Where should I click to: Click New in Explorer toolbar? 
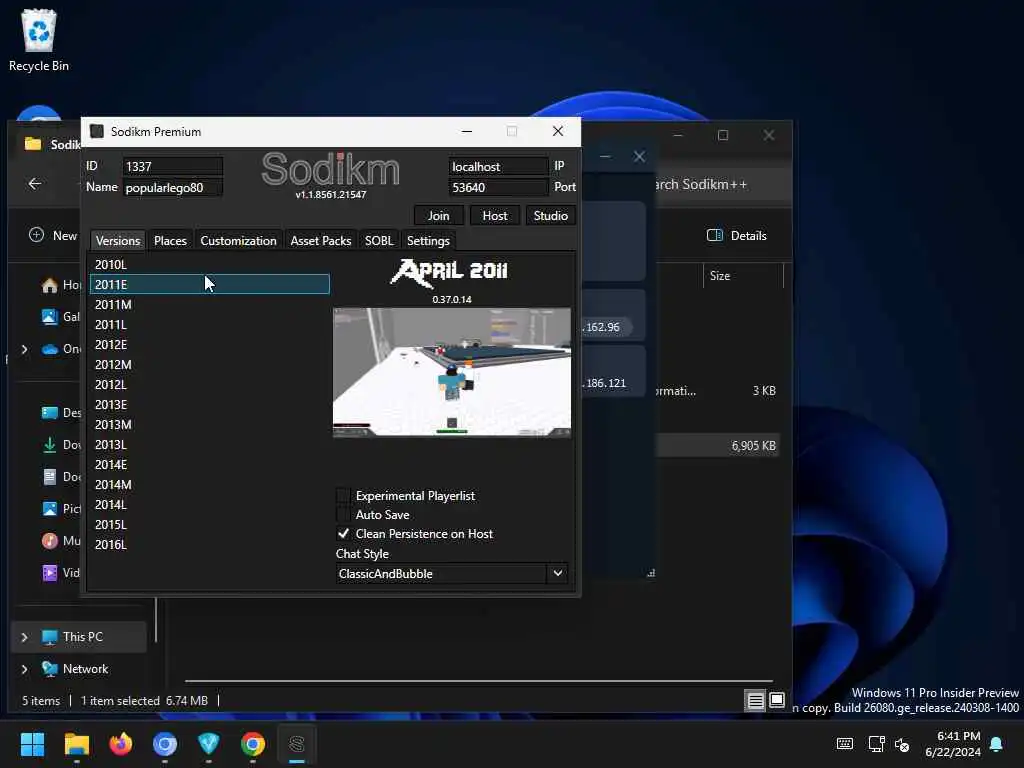pos(53,236)
